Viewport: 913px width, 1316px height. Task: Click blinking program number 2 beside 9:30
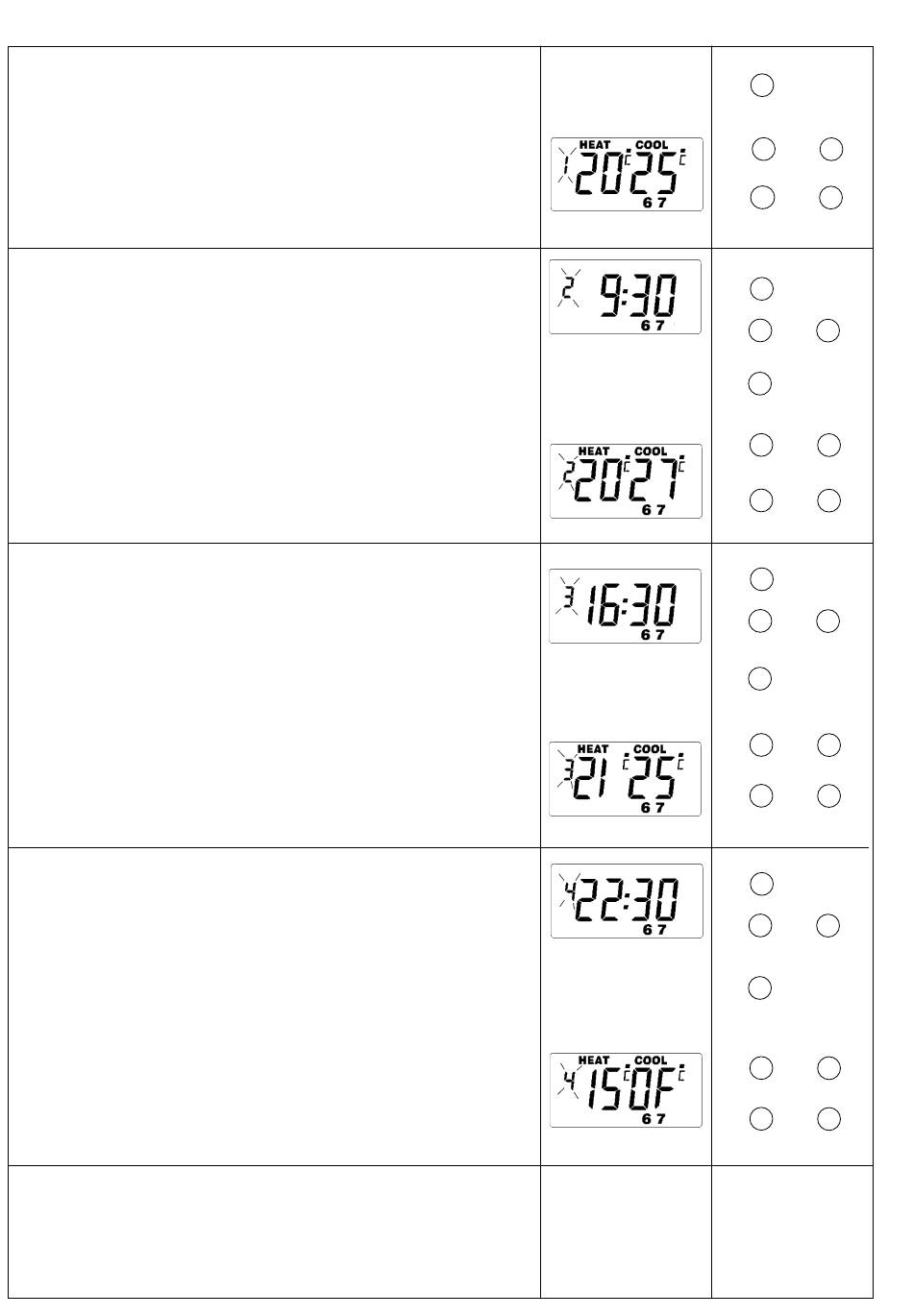[568, 287]
